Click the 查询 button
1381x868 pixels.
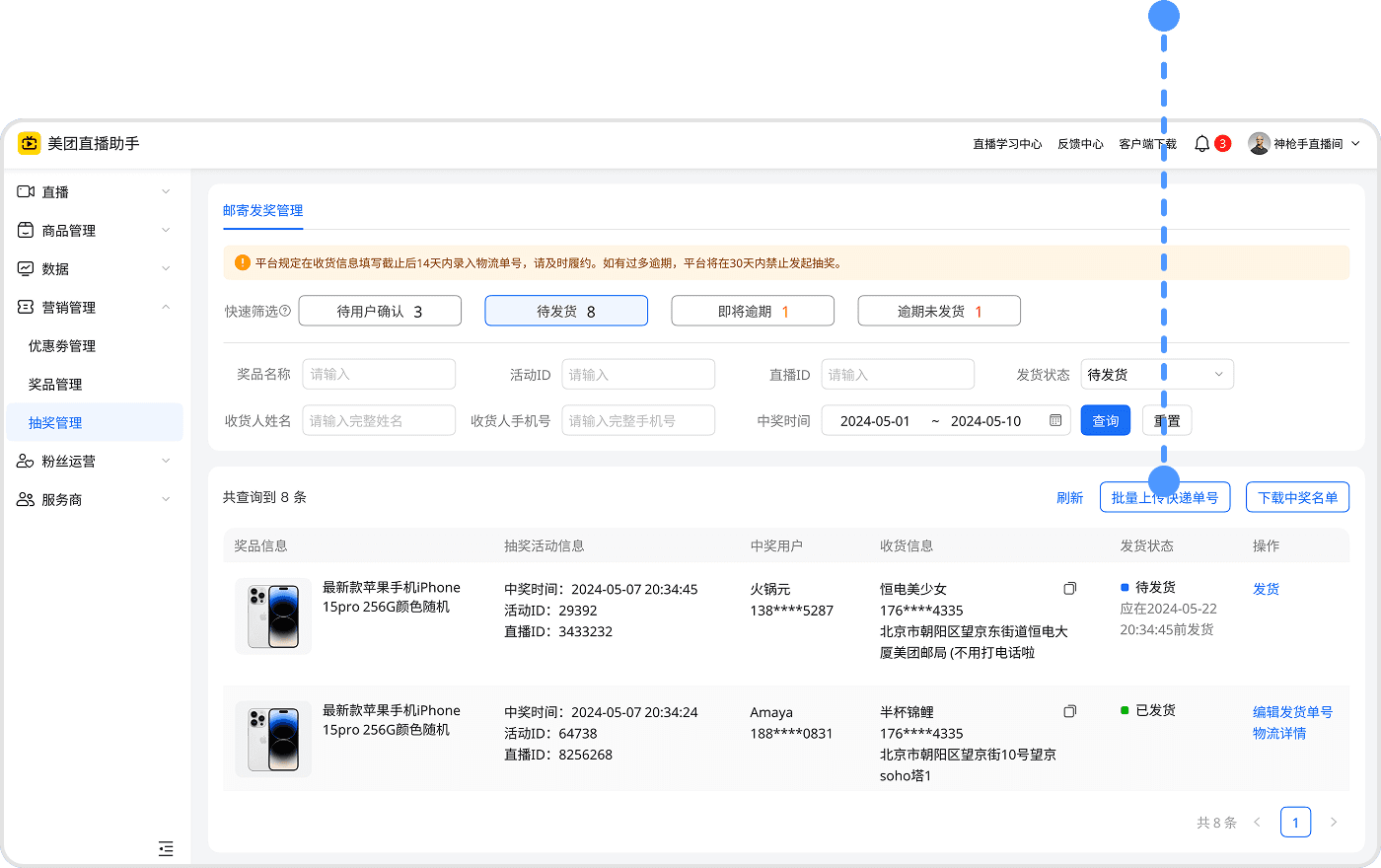1106,420
